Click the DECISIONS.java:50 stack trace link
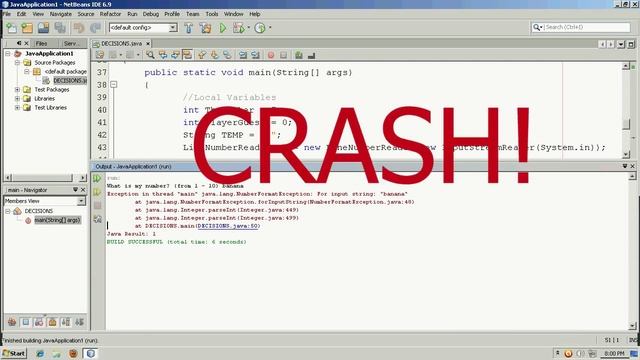Viewport: 640px width, 360px height. (228, 226)
